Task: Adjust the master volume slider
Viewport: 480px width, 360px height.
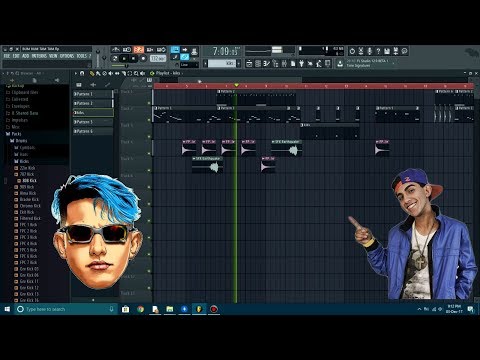Action: click(x=98, y=51)
